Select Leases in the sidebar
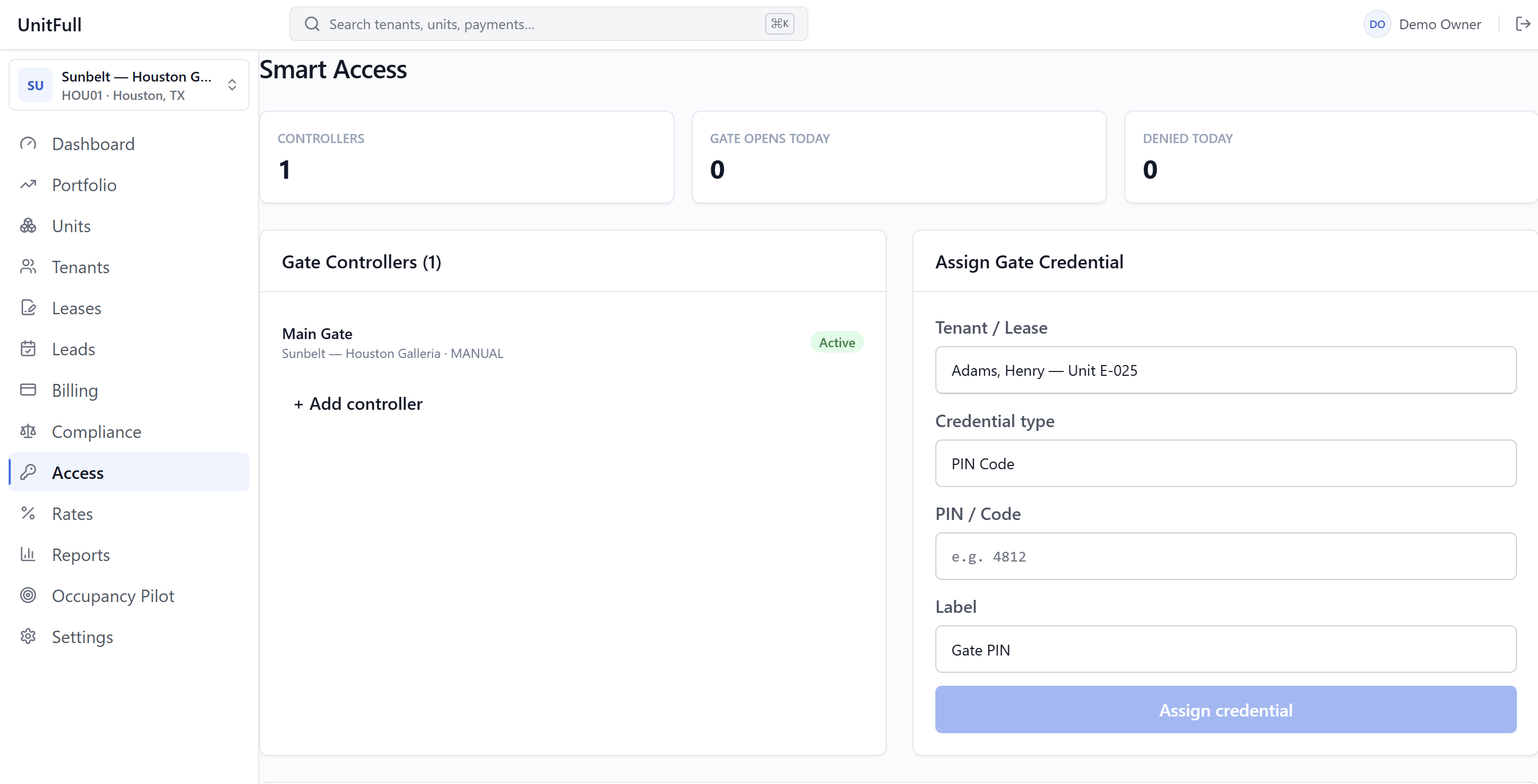 (x=129, y=308)
